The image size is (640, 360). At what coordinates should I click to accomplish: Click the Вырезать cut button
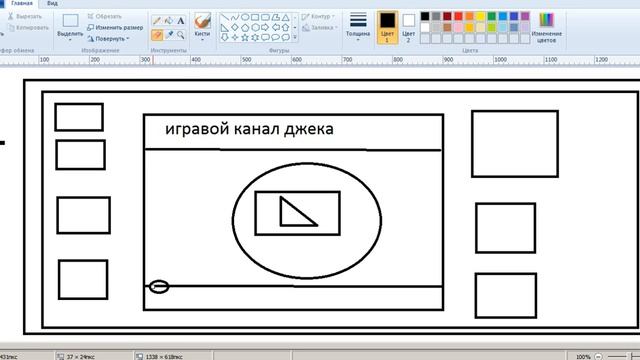point(24,16)
